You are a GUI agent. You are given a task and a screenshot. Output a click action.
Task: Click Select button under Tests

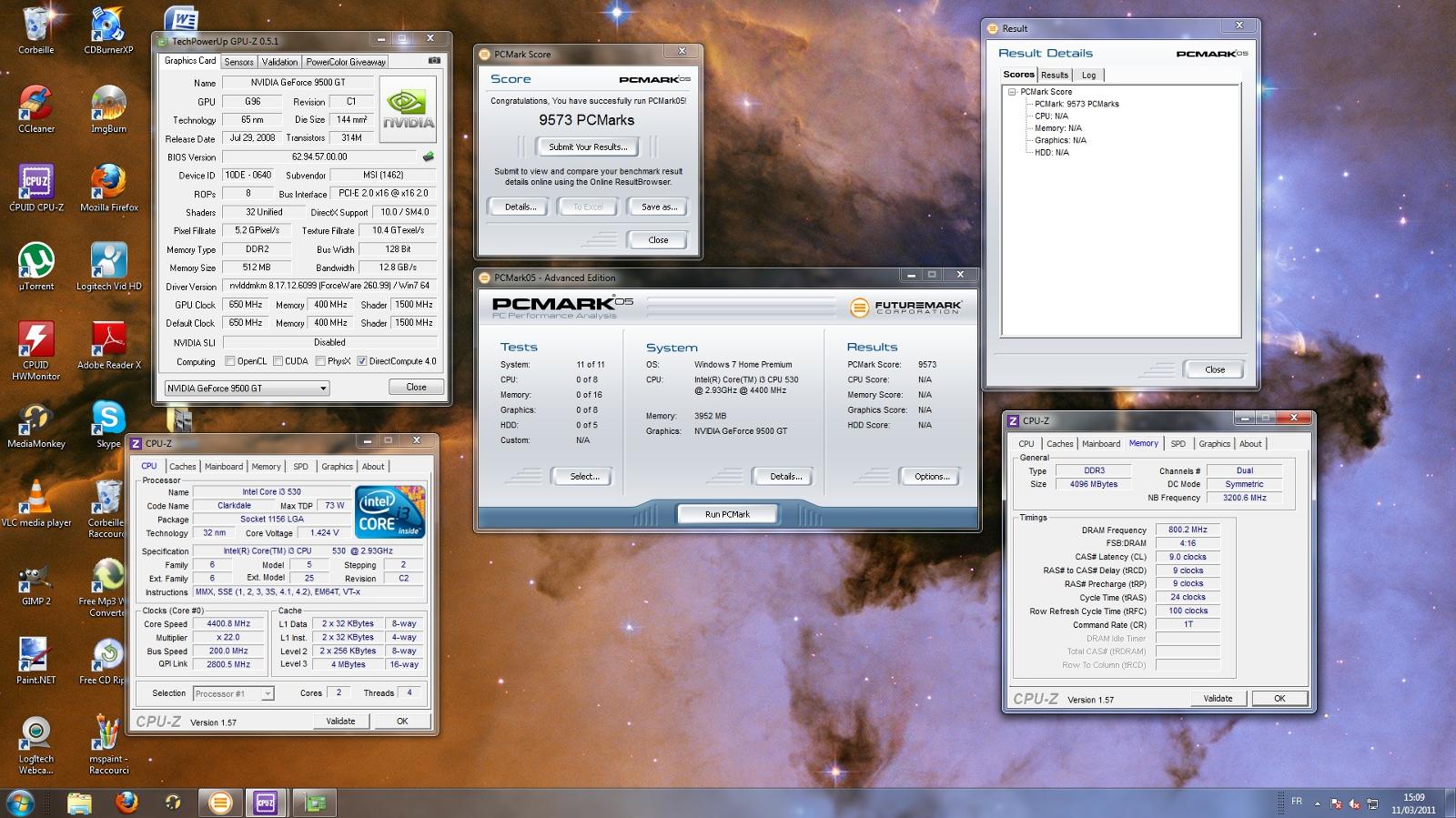584,476
